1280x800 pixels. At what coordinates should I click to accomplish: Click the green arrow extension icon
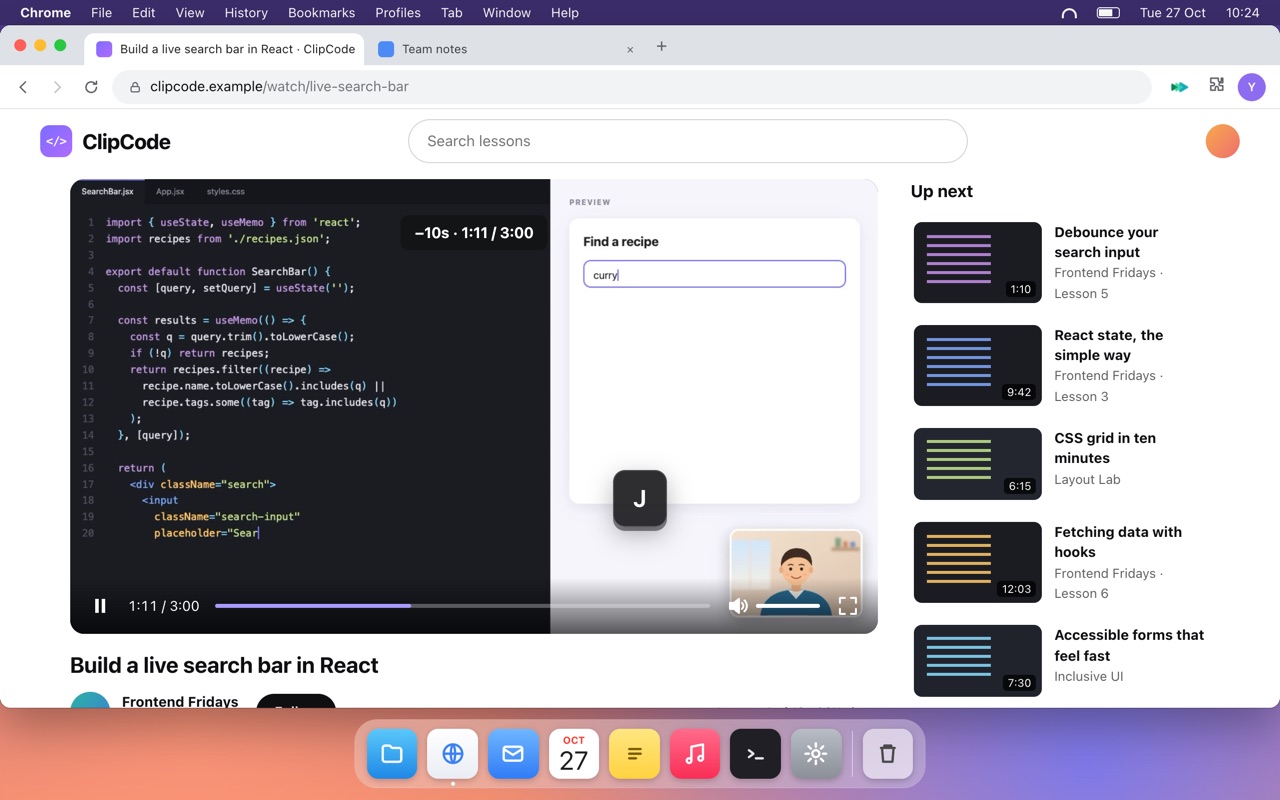(x=1180, y=87)
